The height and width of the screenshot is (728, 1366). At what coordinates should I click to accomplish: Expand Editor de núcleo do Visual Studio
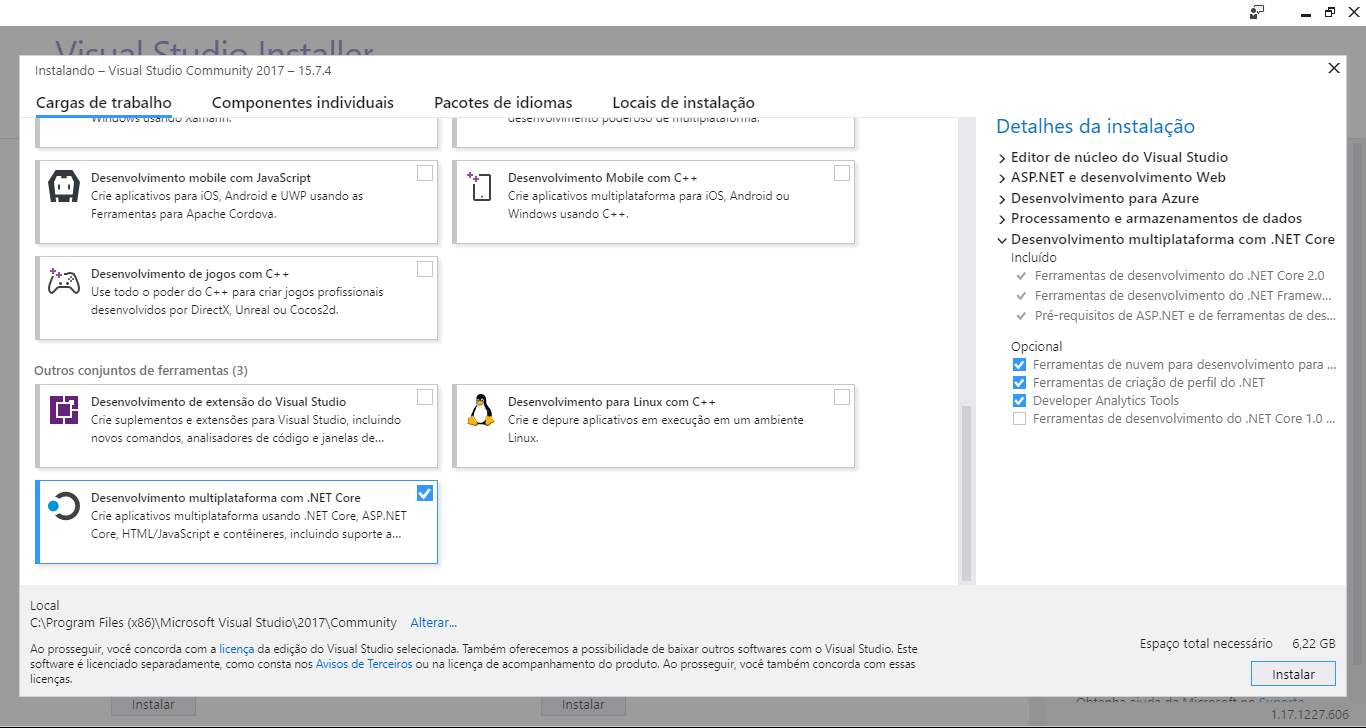point(1003,158)
